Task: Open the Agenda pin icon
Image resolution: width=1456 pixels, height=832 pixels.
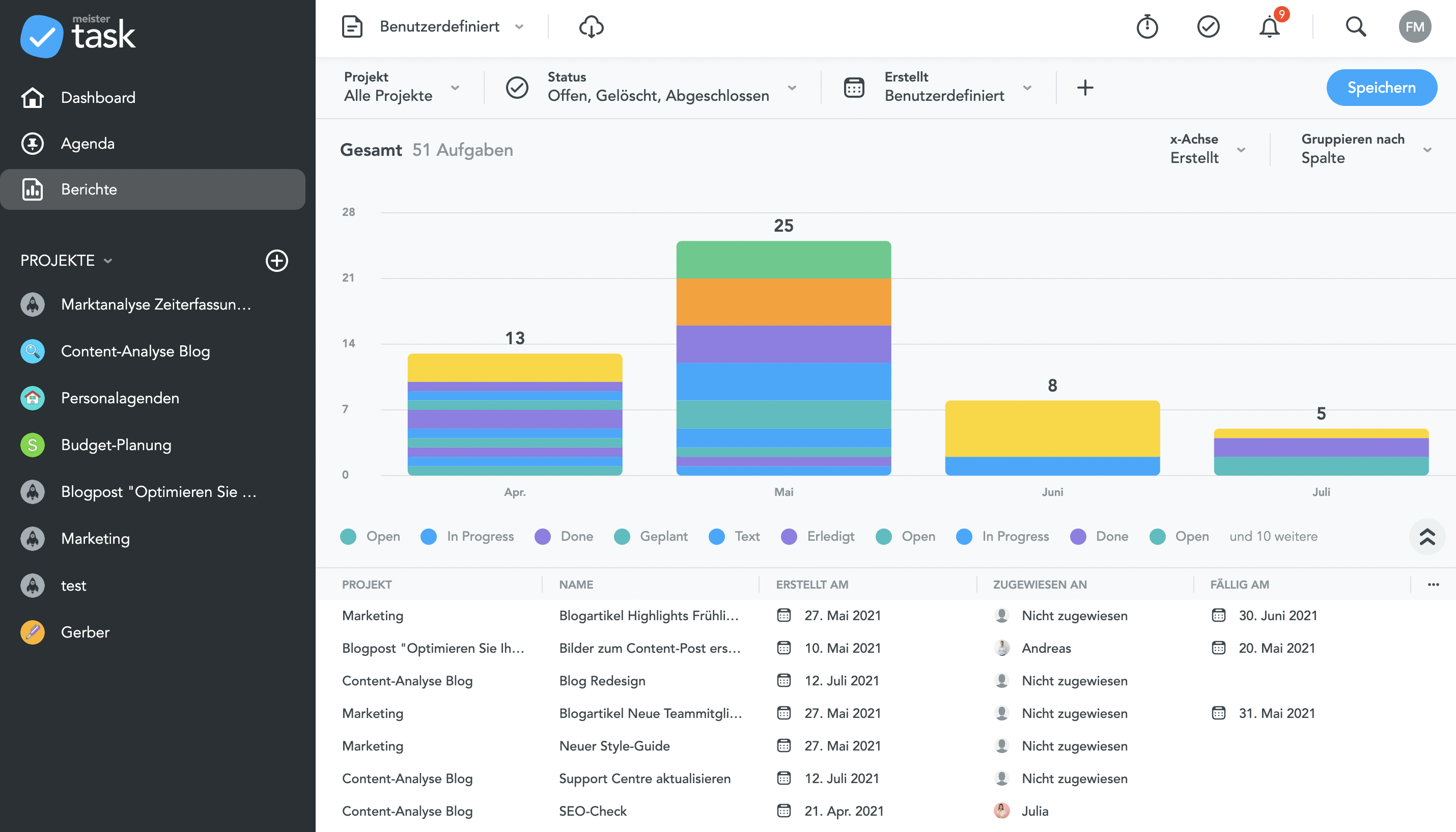Action: (x=33, y=144)
